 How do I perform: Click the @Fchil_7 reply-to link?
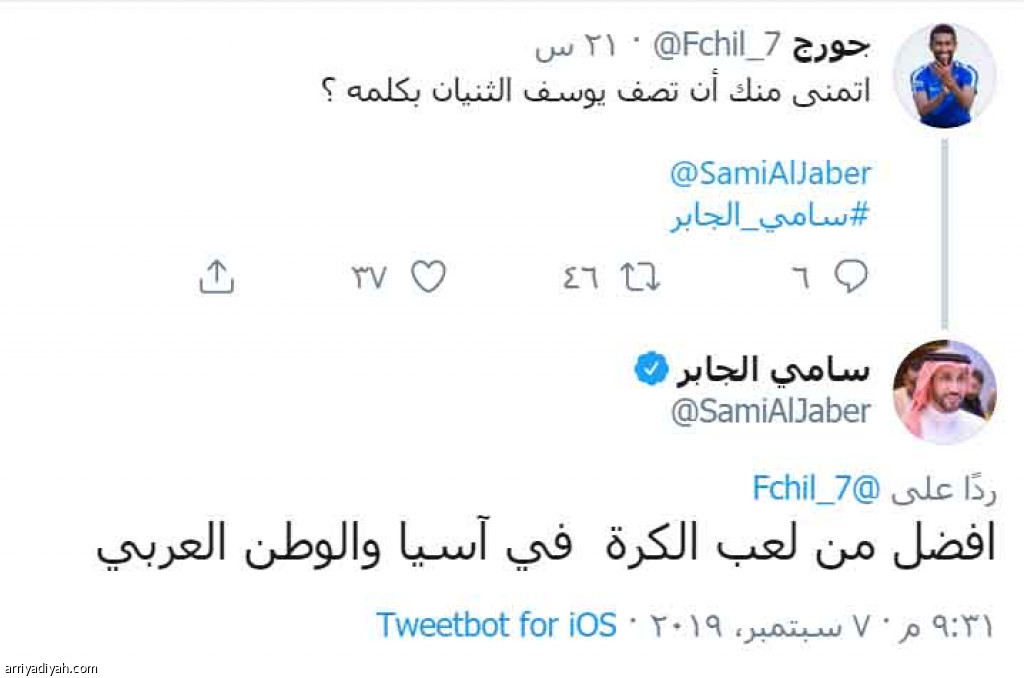point(816,488)
